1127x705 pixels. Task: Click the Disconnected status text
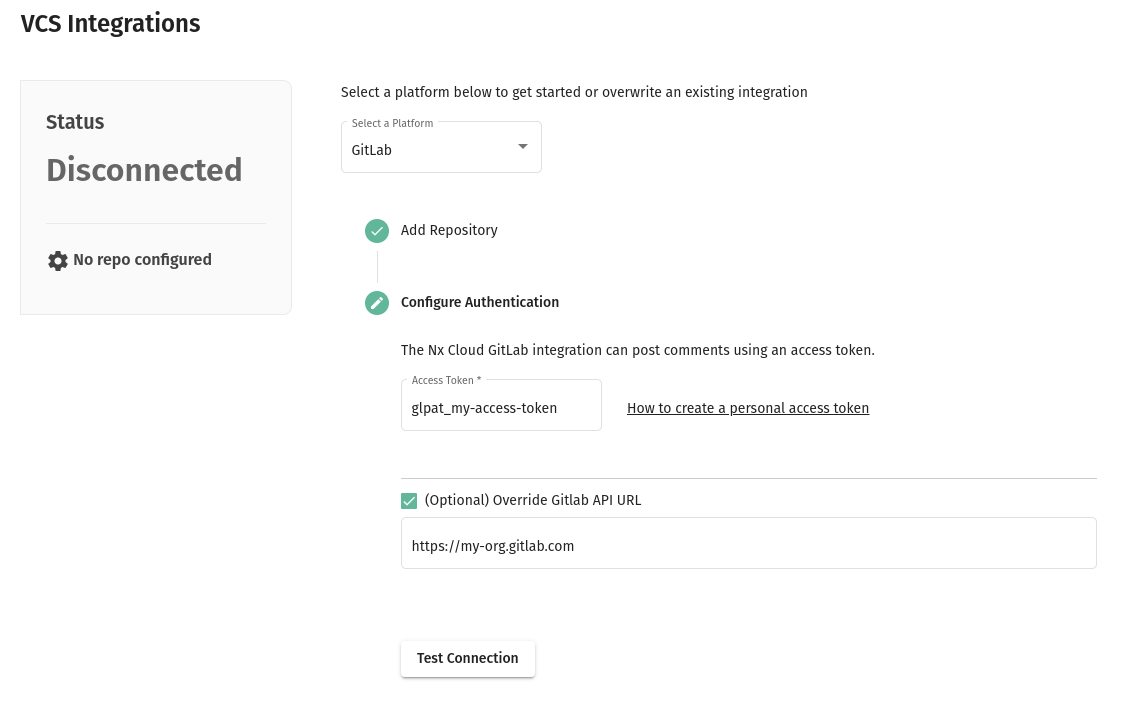click(144, 170)
